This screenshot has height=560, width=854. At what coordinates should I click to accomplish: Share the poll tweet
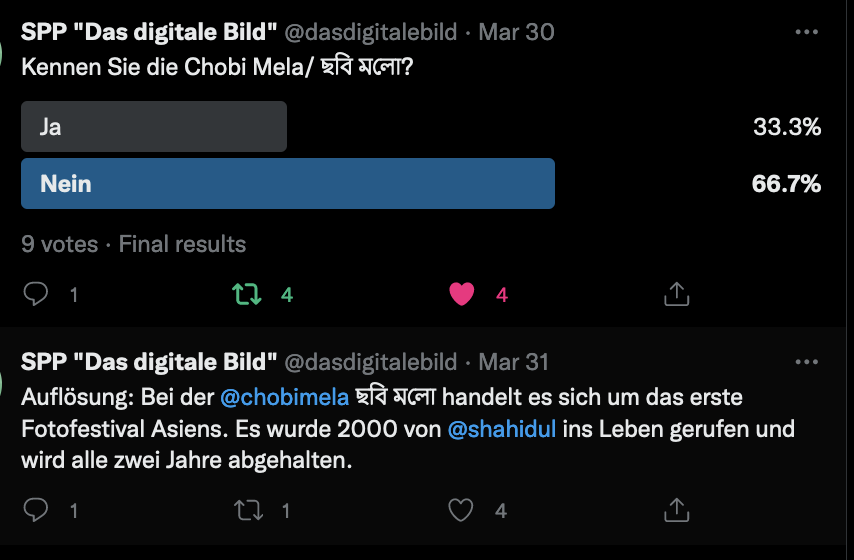click(676, 294)
